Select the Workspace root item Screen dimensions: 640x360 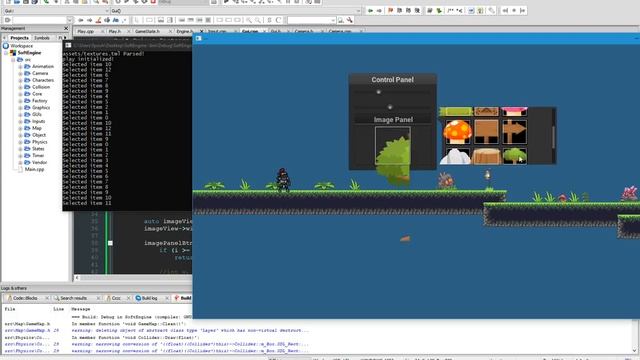[x=21, y=46]
